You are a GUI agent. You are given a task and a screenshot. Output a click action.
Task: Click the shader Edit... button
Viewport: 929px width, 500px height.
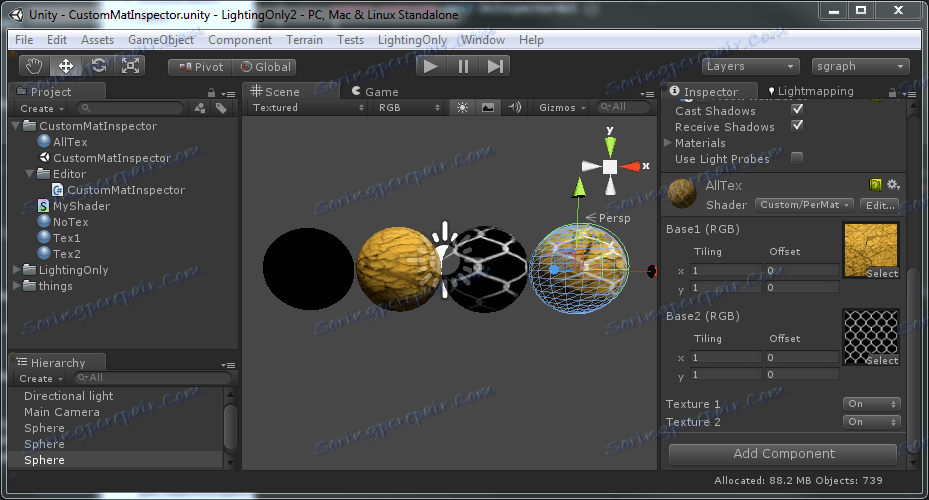point(880,205)
